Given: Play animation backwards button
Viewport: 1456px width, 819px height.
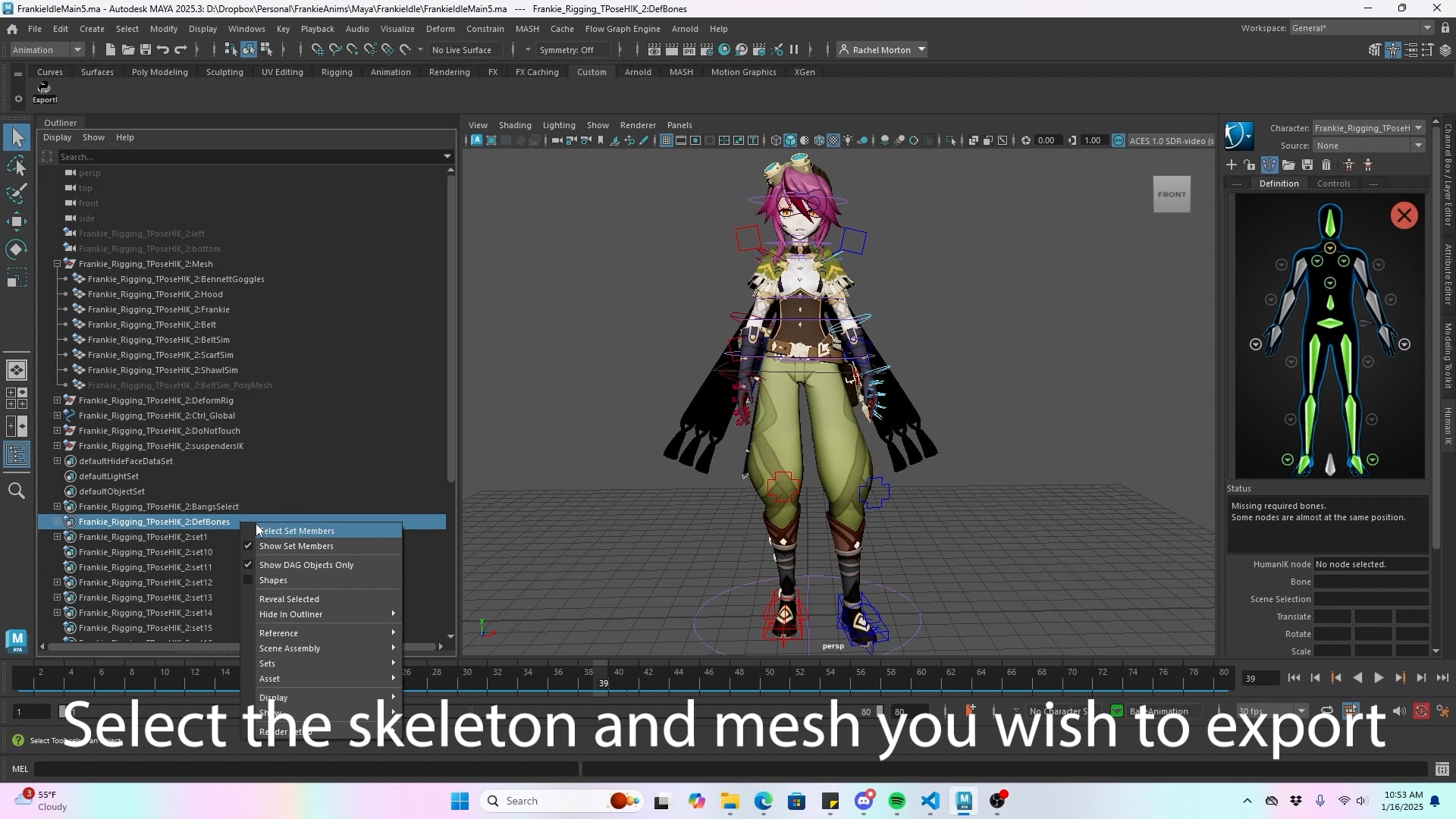Looking at the screenshot, I should pyautogui.click(x=1357, y=678).
